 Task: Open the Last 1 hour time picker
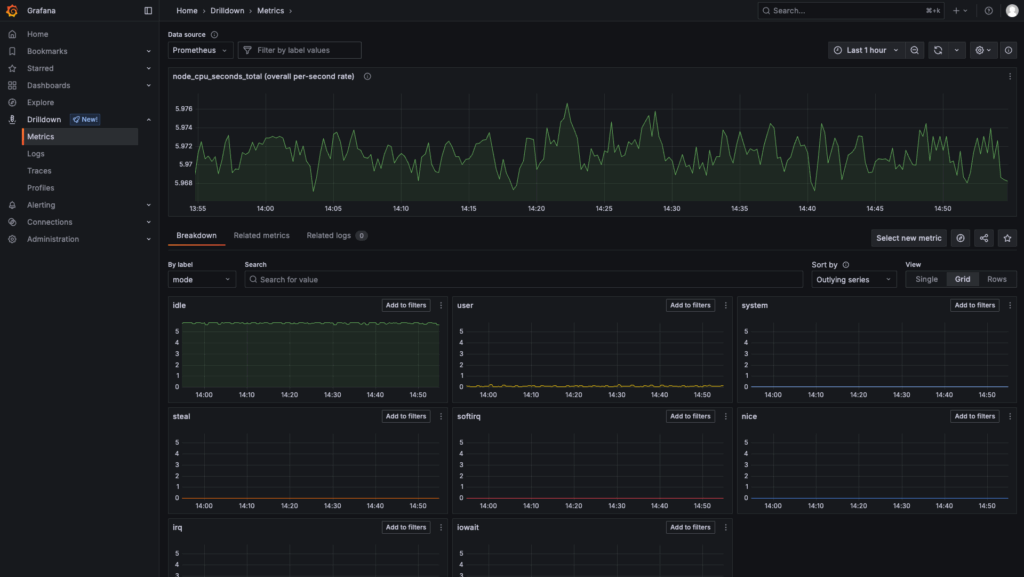[x=866, y=50]
